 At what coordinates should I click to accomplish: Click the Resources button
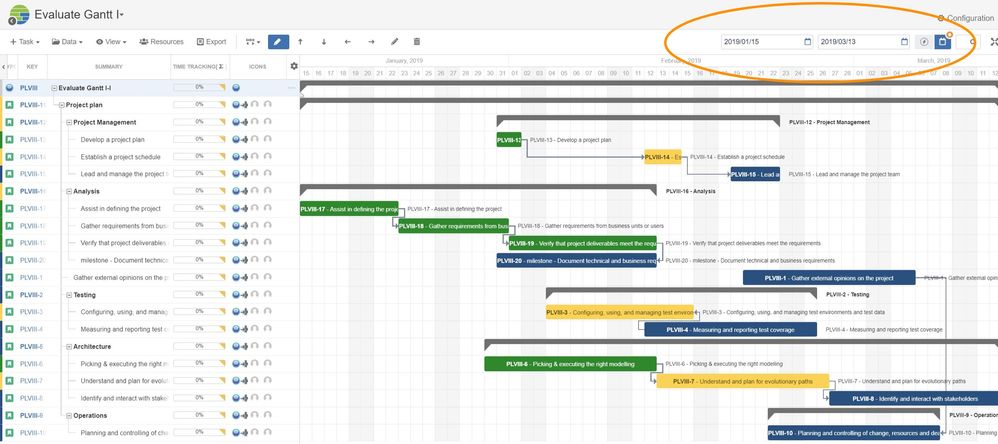pos(161,42)
